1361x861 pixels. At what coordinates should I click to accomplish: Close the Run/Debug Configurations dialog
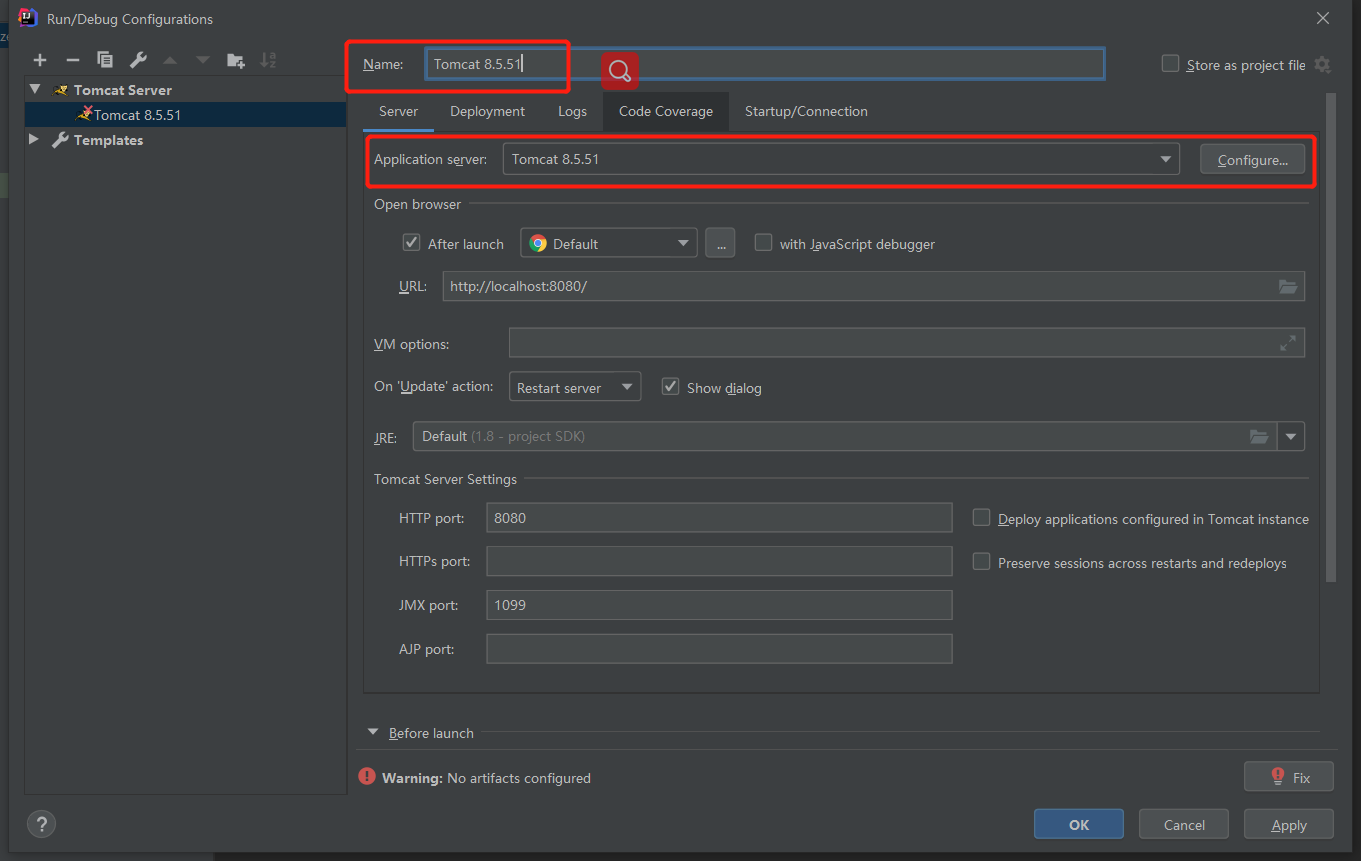(1323, 18)
